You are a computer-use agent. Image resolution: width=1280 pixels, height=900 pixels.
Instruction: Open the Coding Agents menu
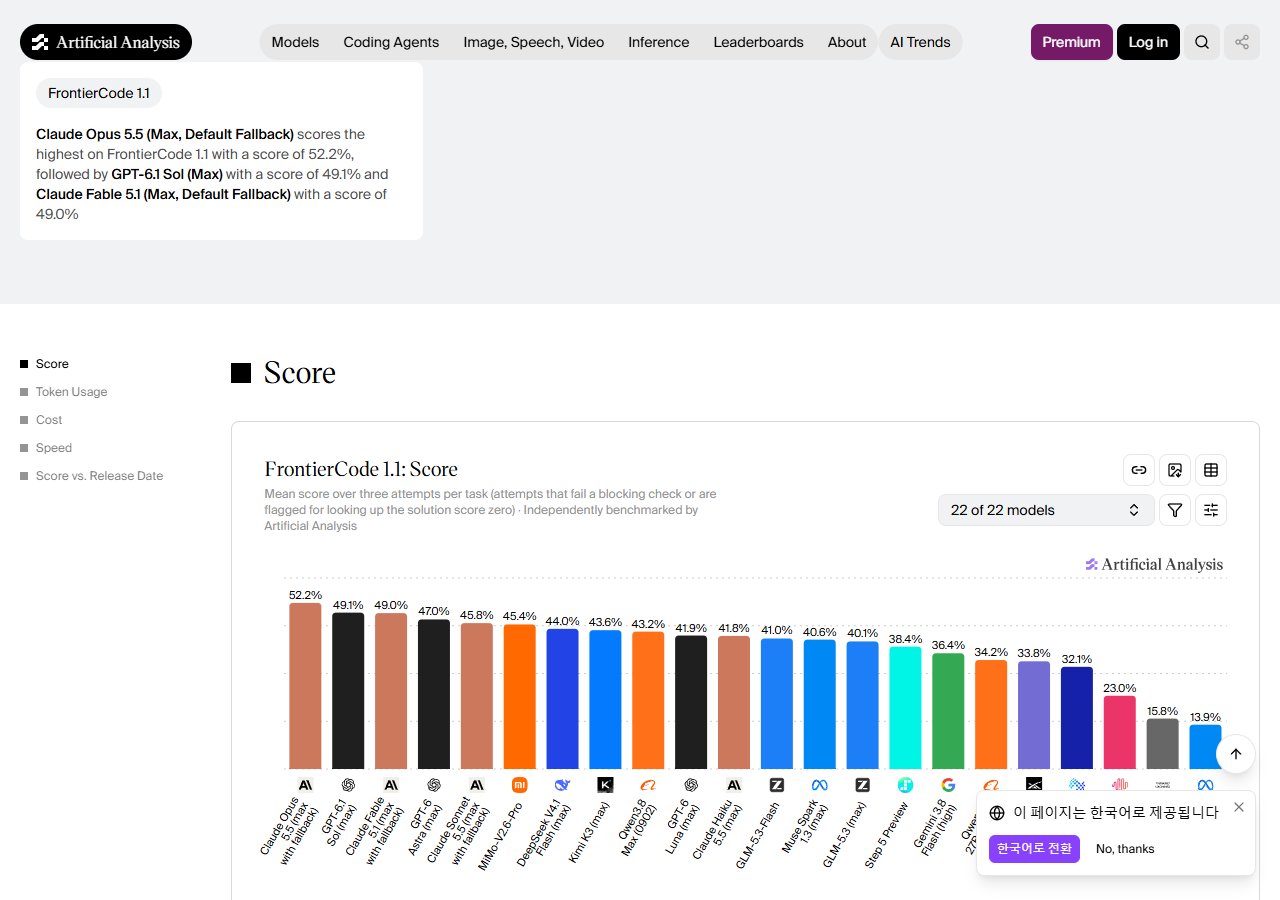(391, 42)
